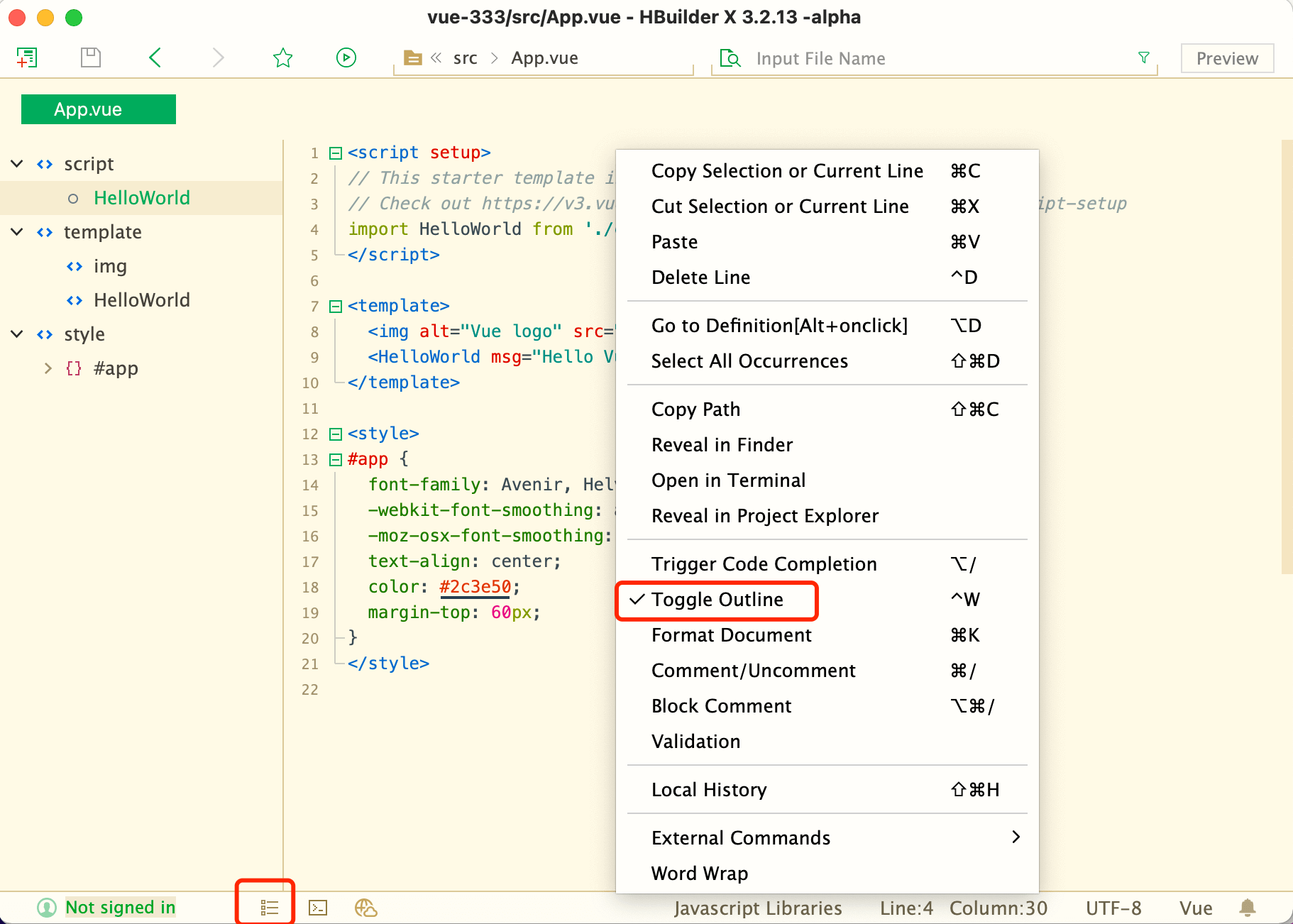Open the terminal icon in status bar

318,908
